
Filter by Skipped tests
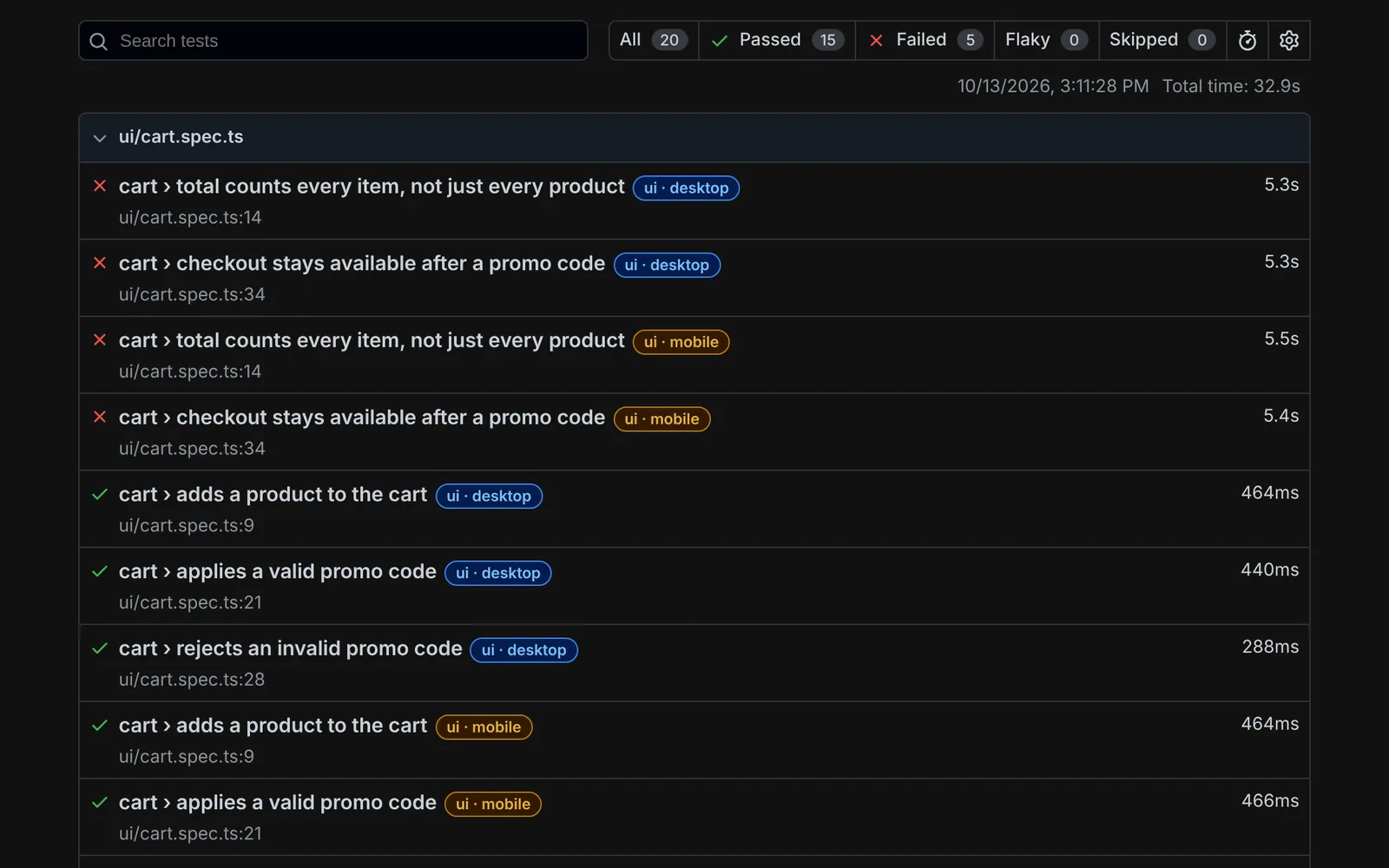click(x=1162, y=40)
